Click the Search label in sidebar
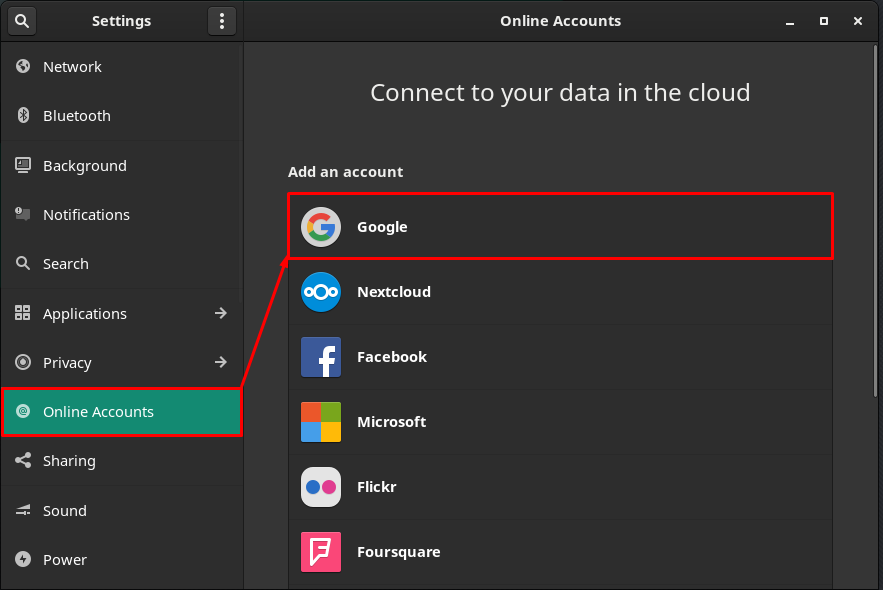Image resolution: width=883 pixels, height=590 pixels. point(66,263)
